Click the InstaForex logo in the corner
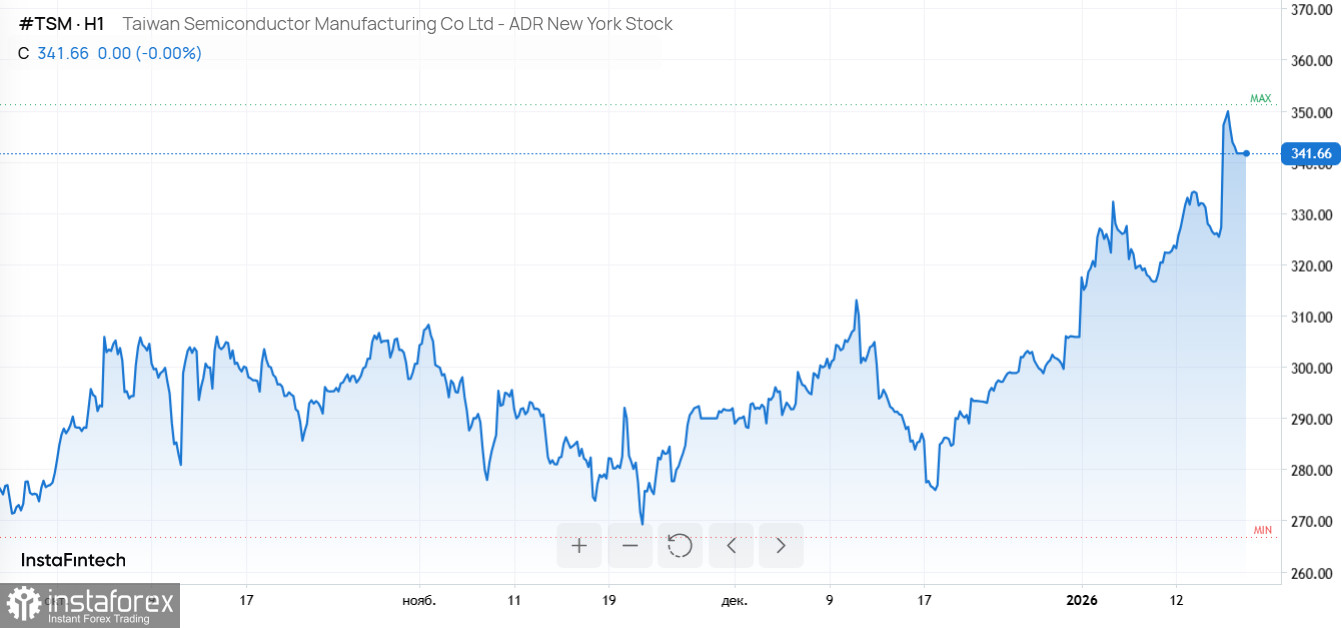 coord(85,605)
